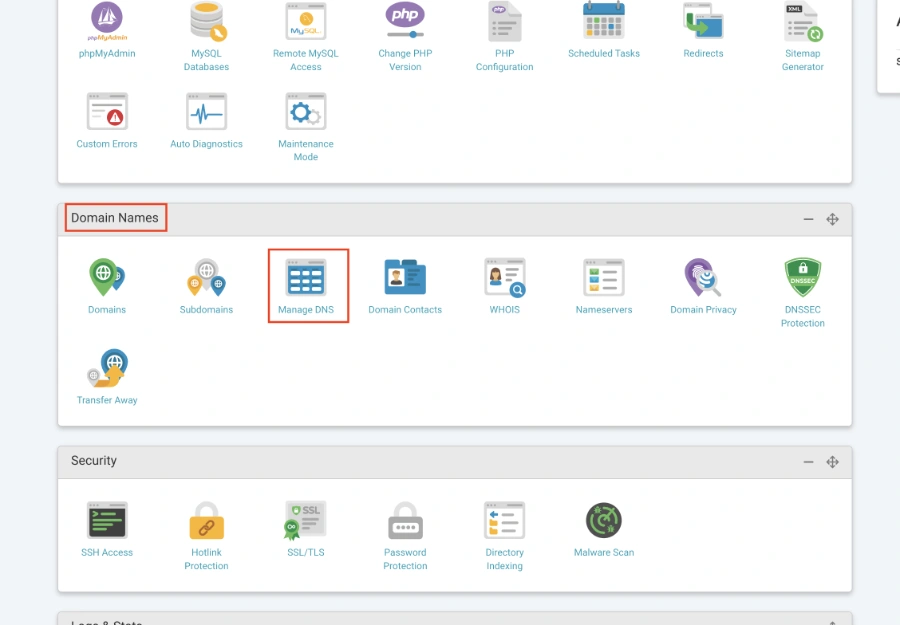Collapse the Domain Names section
Viewport: 900px width, 625px height.
point(808,219)
